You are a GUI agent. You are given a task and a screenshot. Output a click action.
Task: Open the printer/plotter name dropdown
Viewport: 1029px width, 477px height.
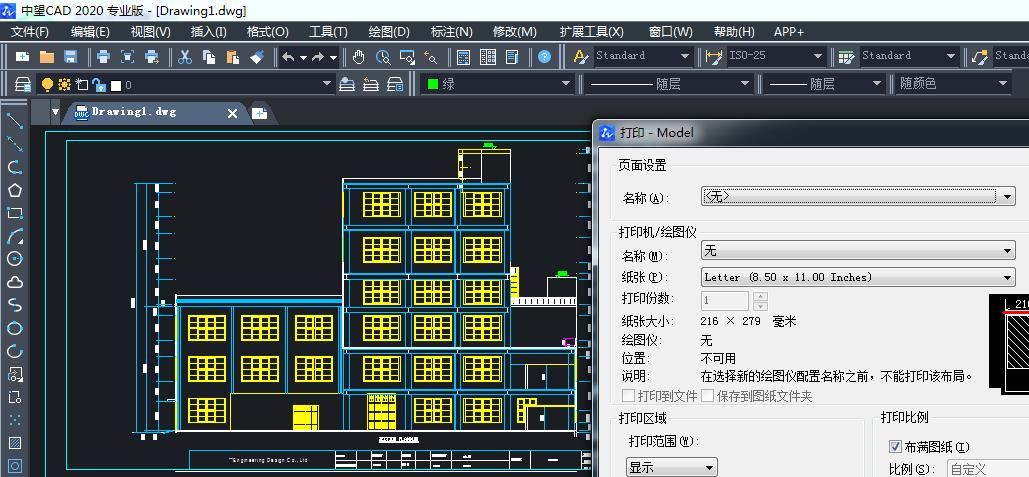[x=1009, y=251]
